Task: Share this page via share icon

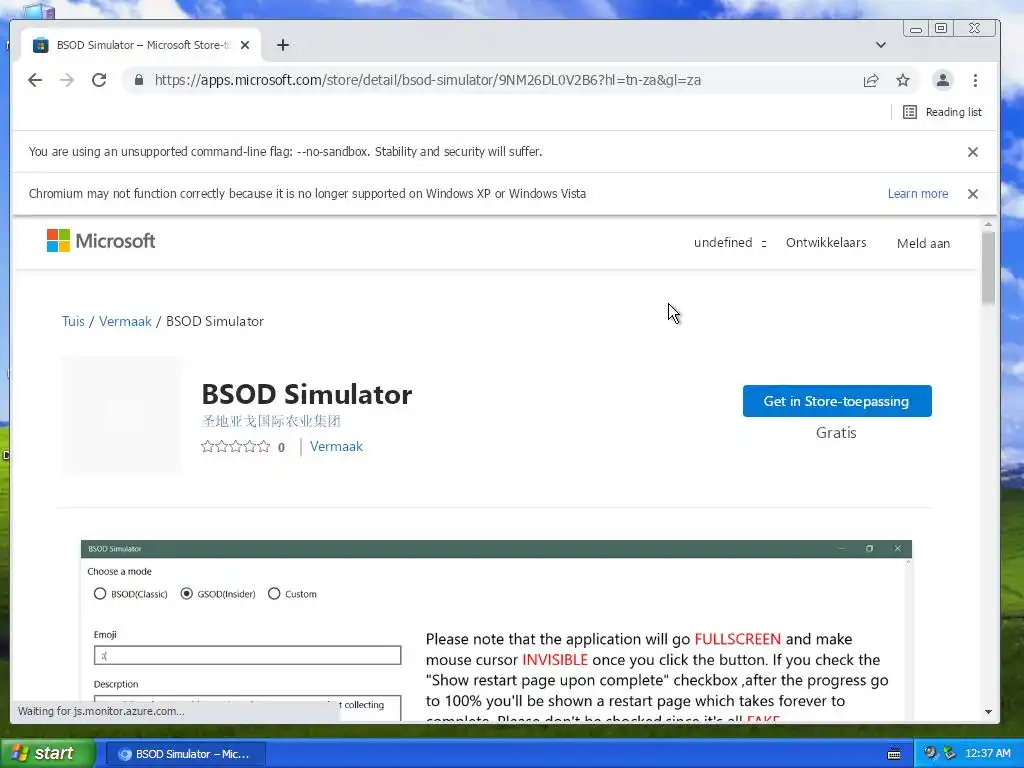Action: pos(871,80)
